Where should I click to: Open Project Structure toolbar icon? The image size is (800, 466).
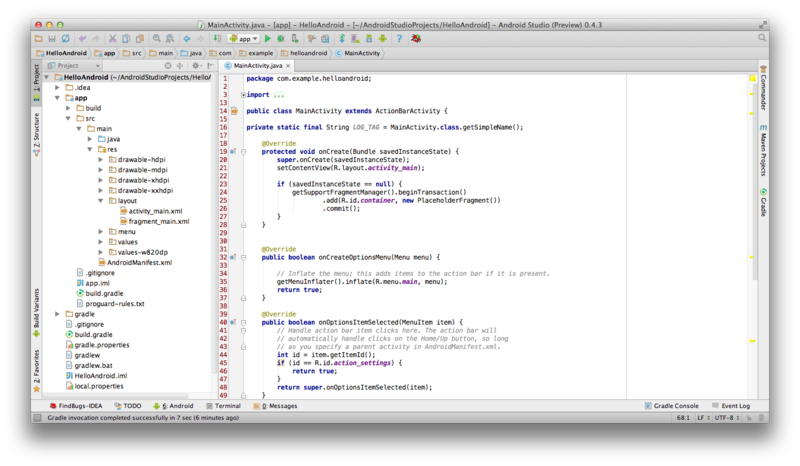[x=325, y=38]
